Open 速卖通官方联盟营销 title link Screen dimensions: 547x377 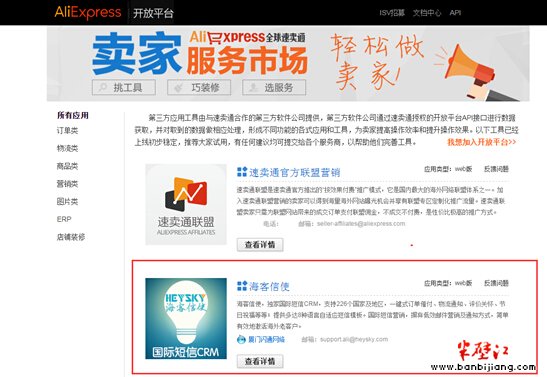(294, 172)
